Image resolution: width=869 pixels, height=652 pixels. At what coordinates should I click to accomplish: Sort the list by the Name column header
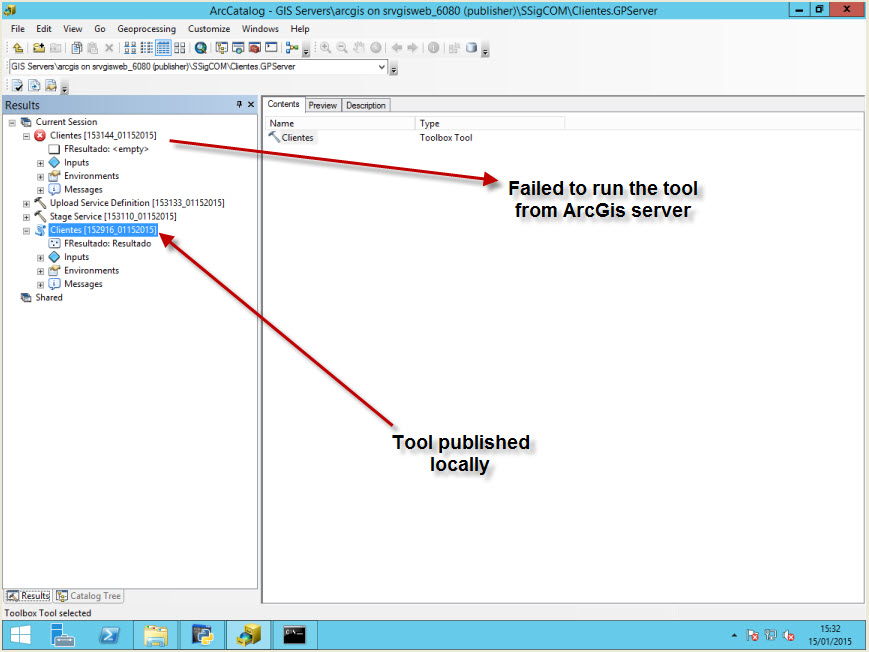[340, 123]
